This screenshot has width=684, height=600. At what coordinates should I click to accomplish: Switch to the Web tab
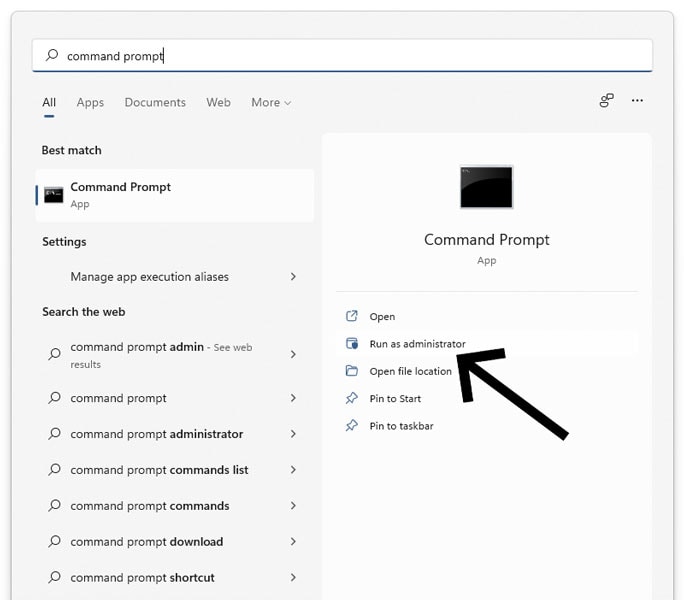click(218, 103)
